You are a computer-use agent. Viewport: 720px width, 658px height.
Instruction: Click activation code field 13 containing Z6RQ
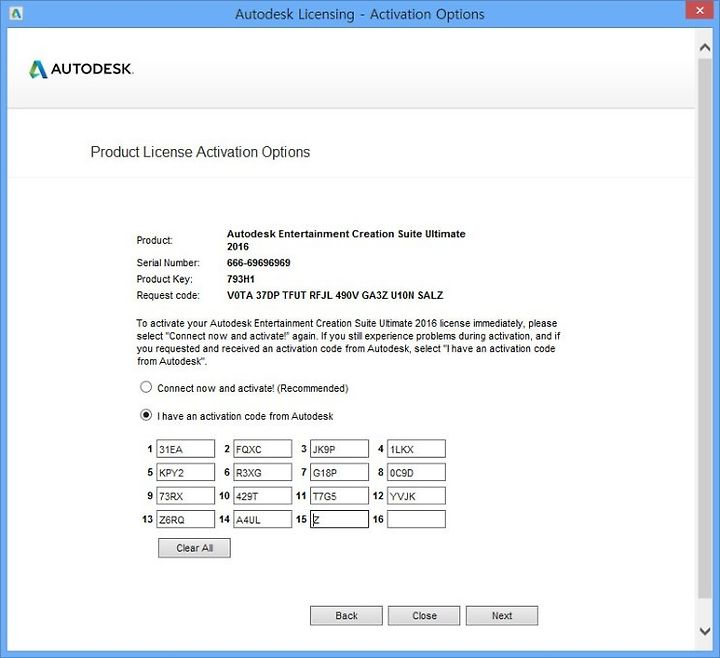tap(186, 519)
